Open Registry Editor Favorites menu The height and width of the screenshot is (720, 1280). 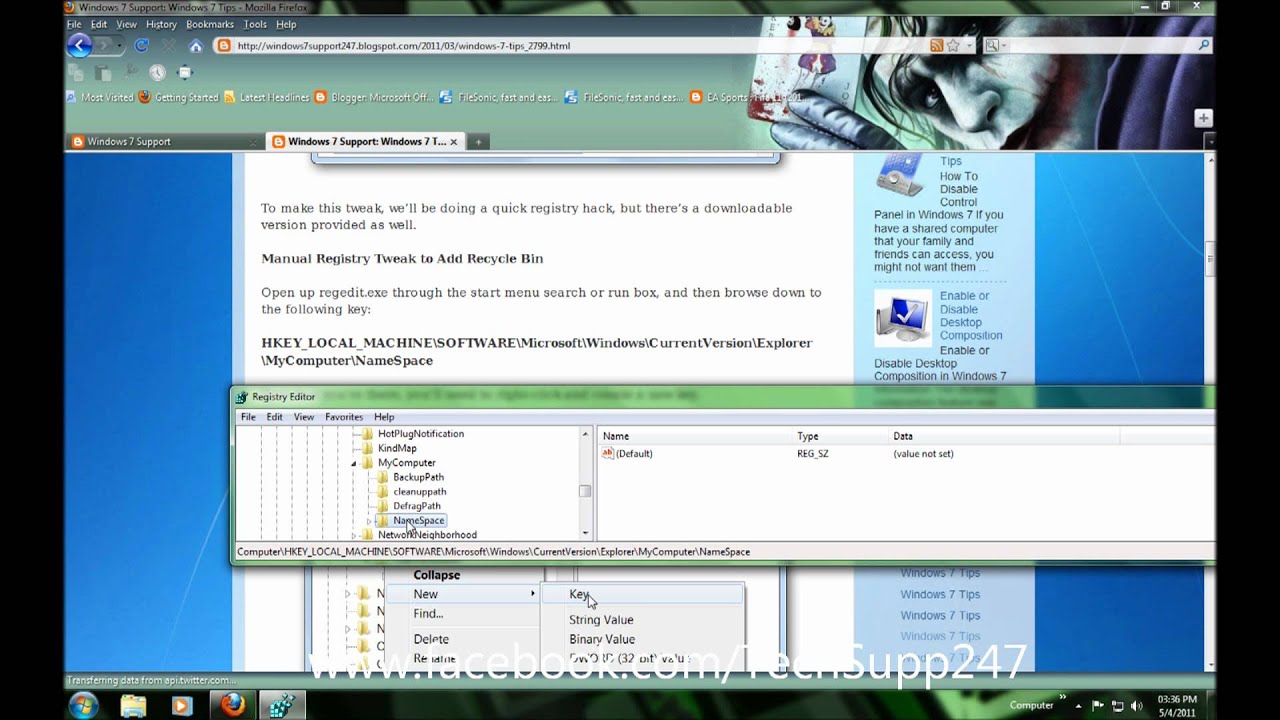(x=344, y=417)
